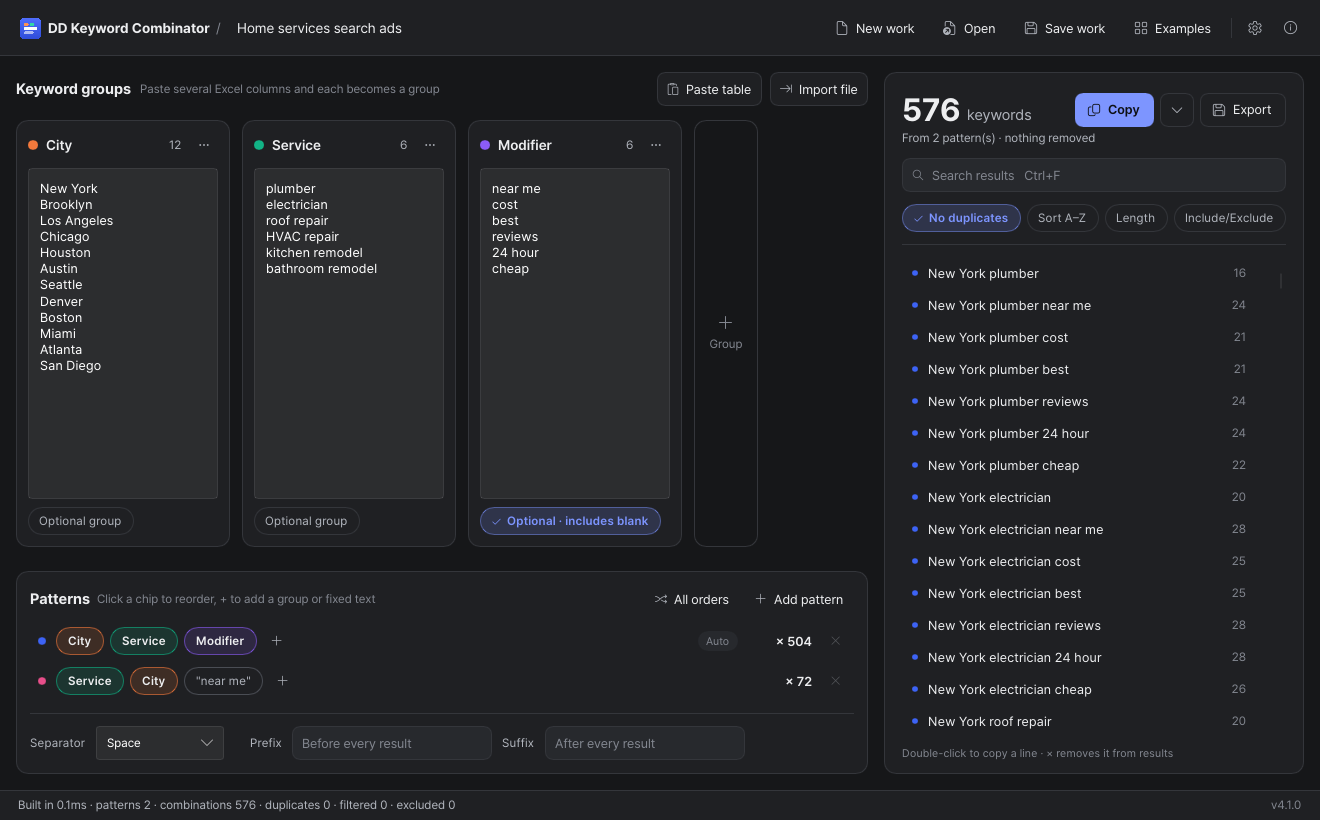Click the Export button
1320x820 pixels.
[1243, 110]
